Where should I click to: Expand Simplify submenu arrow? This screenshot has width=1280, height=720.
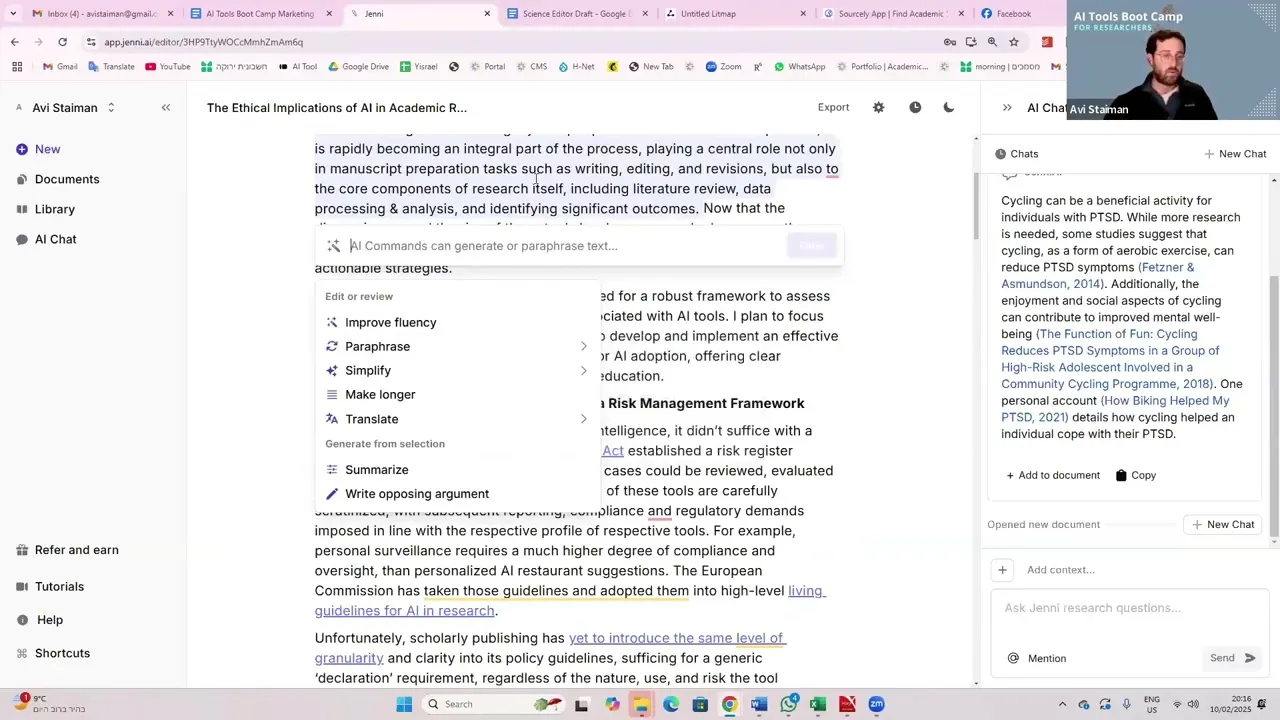(583, 370)
